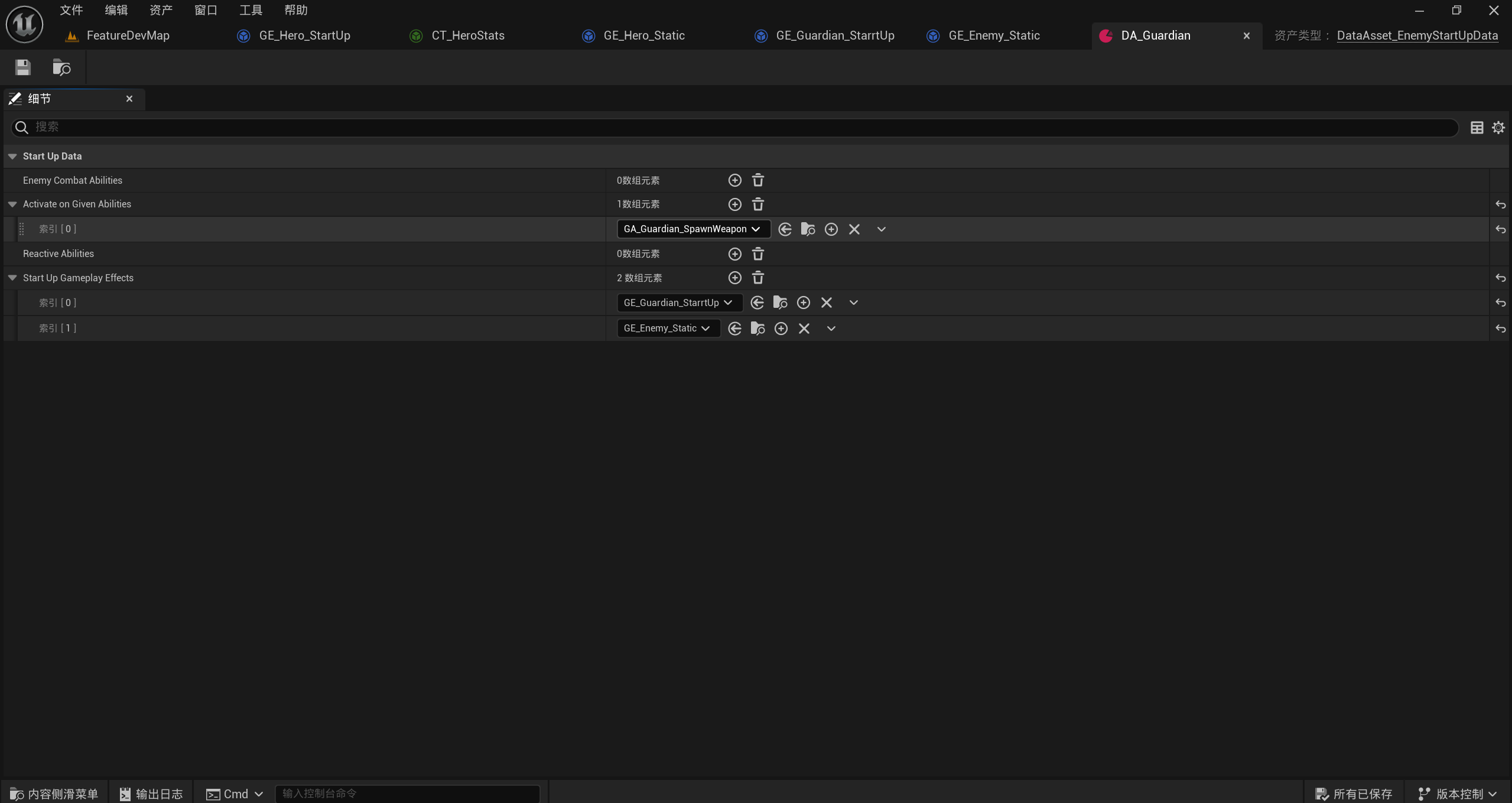Clear the GE_Enemy_Static class value
The height and width of the screenshot is (803, 1512).
804,329
